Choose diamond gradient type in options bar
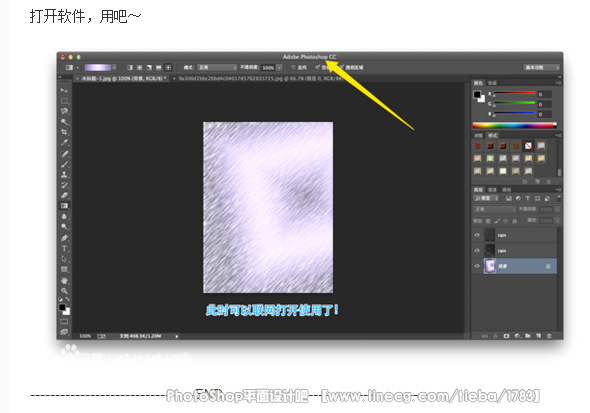This screenshot has height=413, width=590. [168, 67]
